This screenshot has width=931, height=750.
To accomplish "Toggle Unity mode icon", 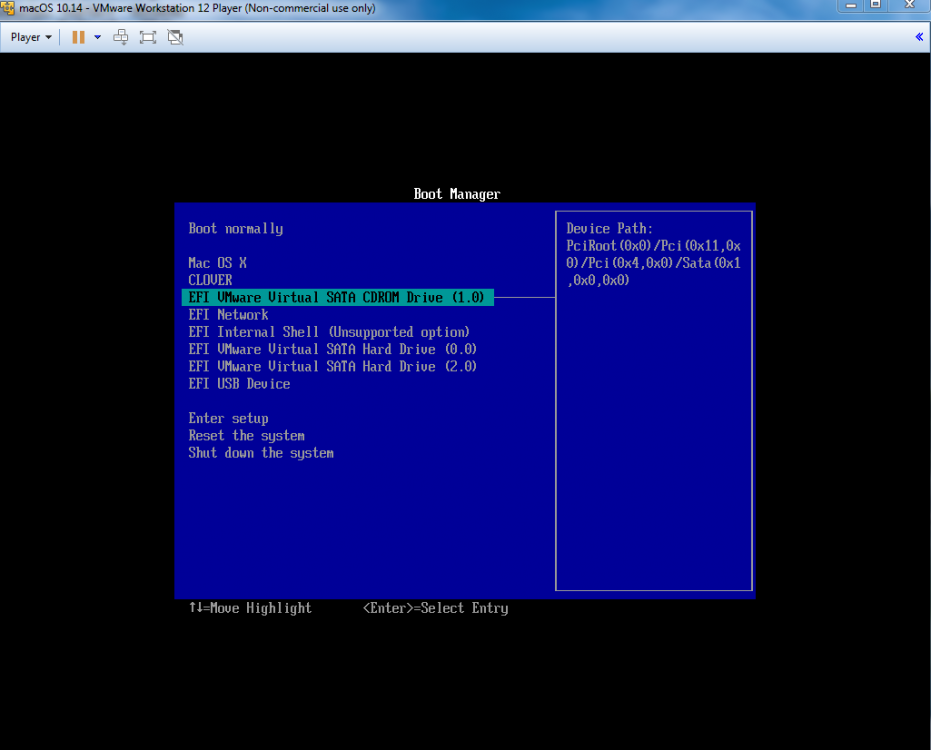I will 175,37.
